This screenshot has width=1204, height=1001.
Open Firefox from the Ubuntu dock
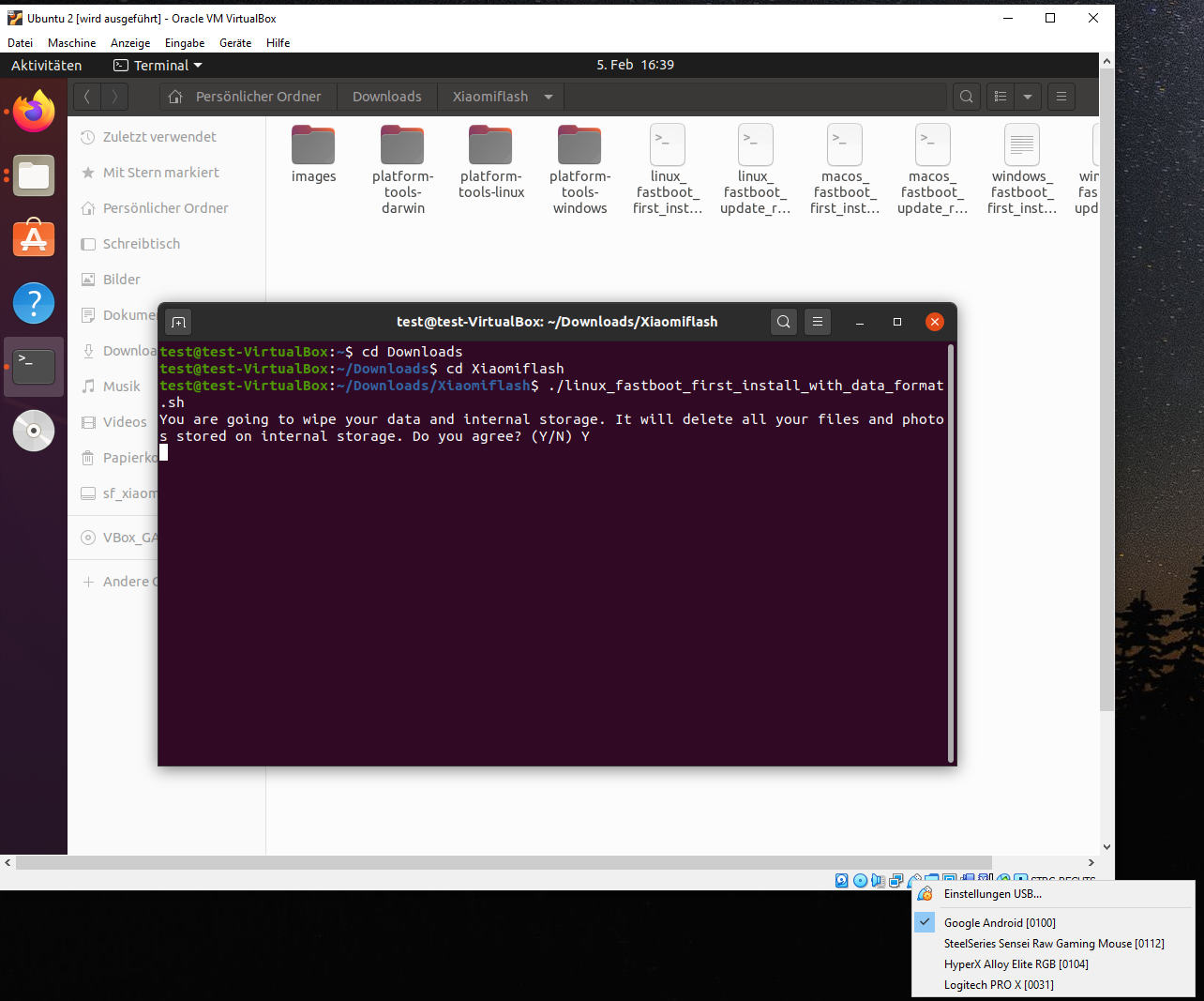click(34, 112)
